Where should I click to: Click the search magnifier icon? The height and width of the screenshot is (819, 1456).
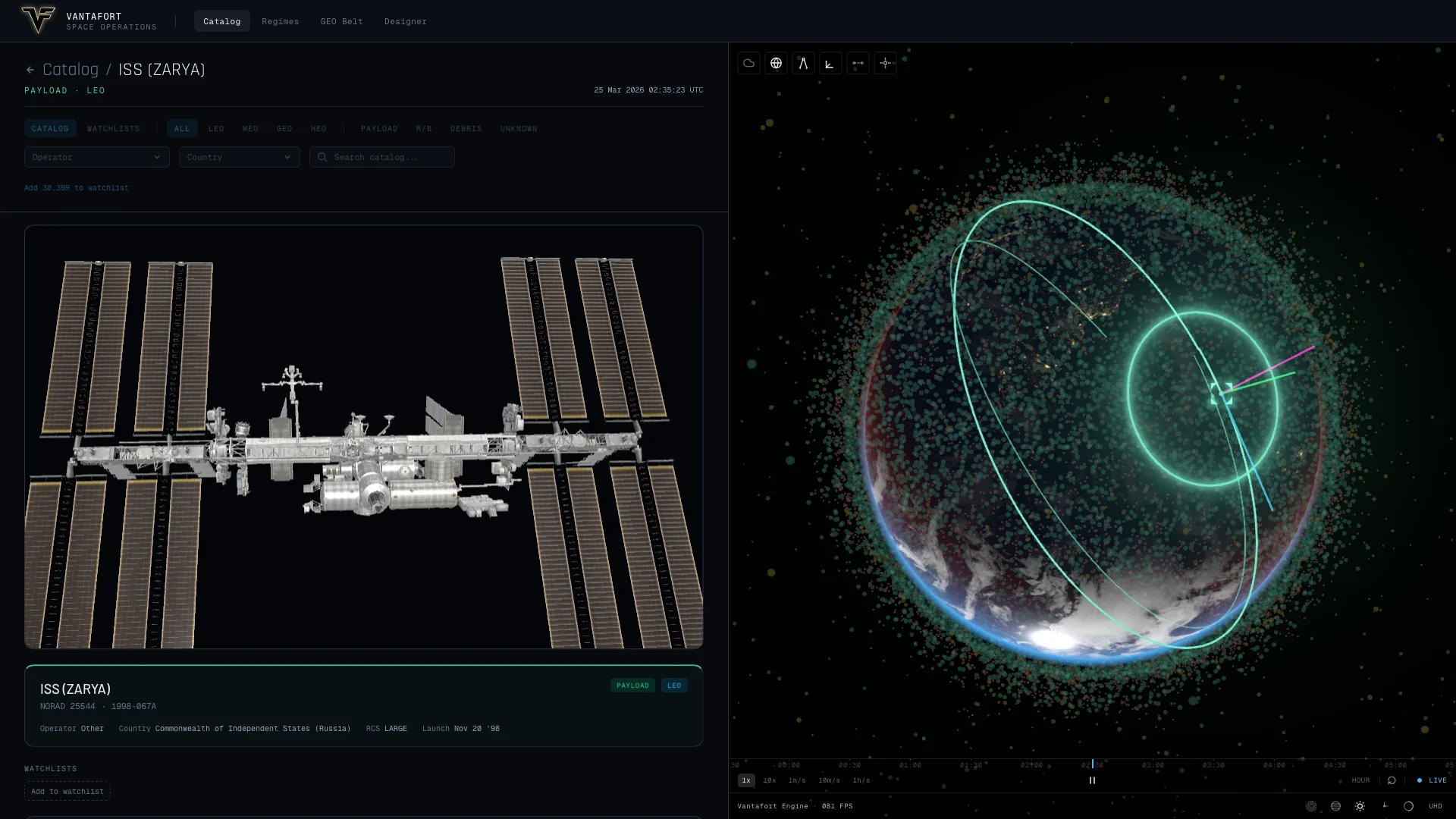(322, 157)
